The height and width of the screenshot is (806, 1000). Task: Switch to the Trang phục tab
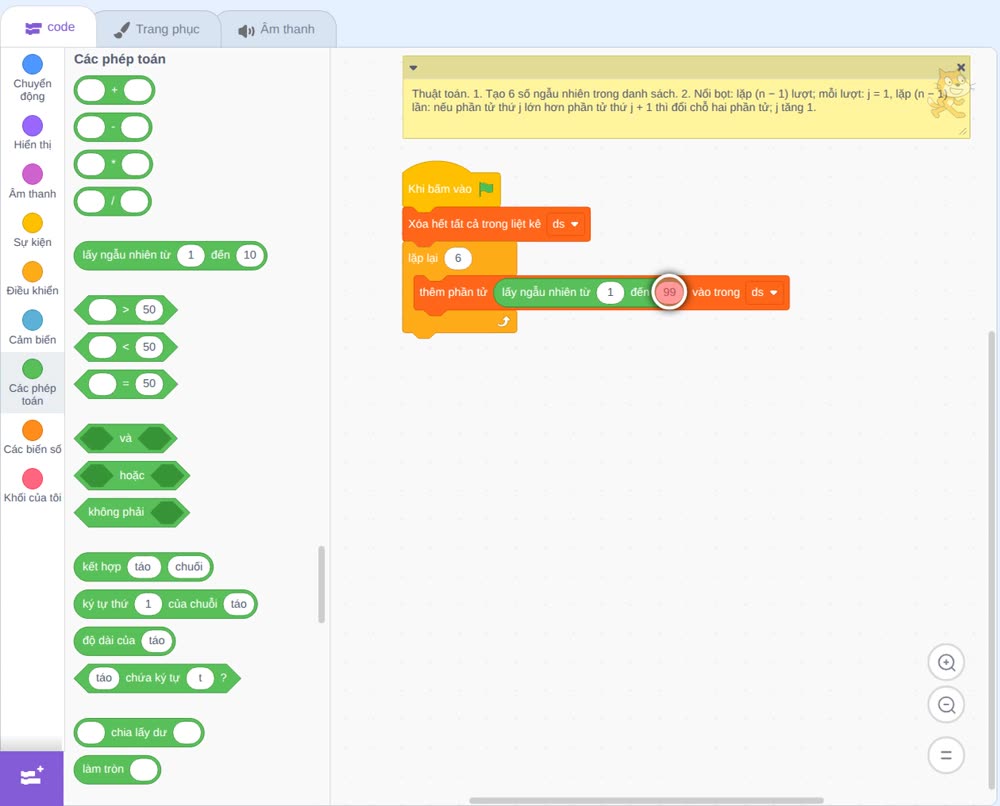click(157, 29)
